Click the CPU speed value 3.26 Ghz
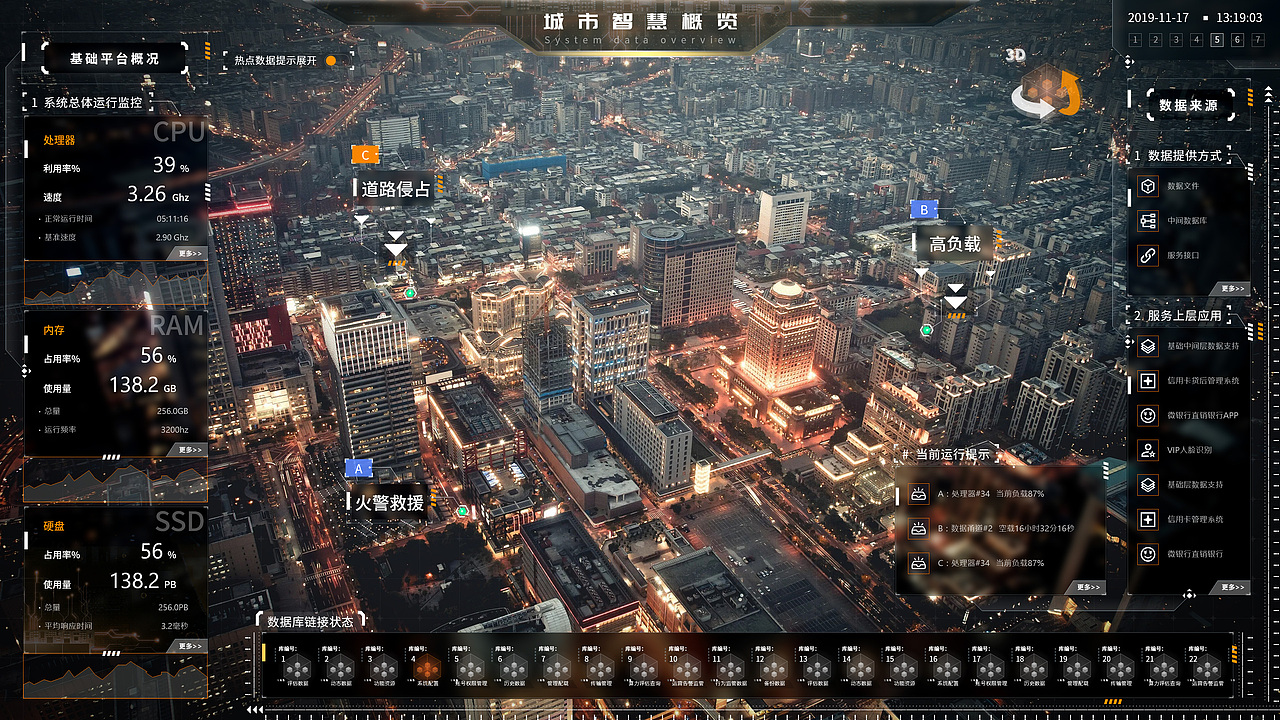Viewport: 1280px width, 720px height. tap(157, 194)
